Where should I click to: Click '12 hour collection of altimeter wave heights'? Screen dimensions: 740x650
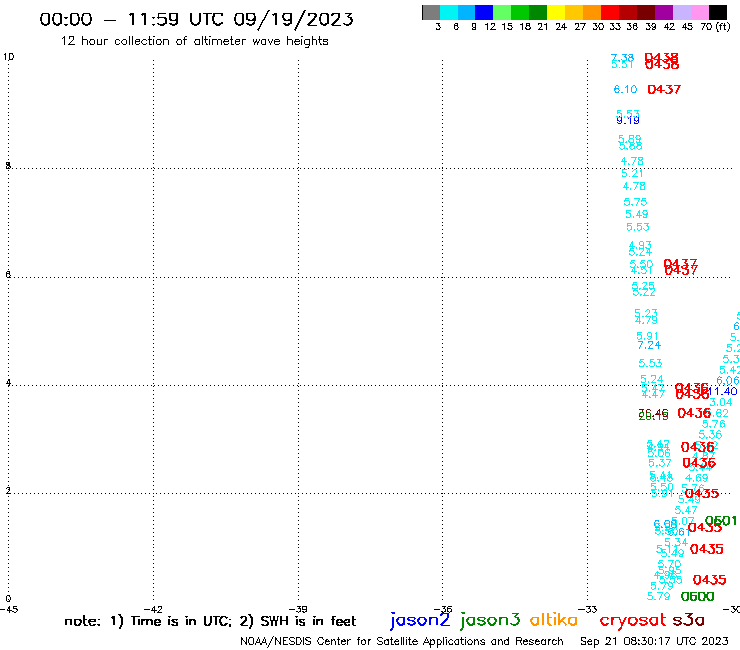click(194, 41)
